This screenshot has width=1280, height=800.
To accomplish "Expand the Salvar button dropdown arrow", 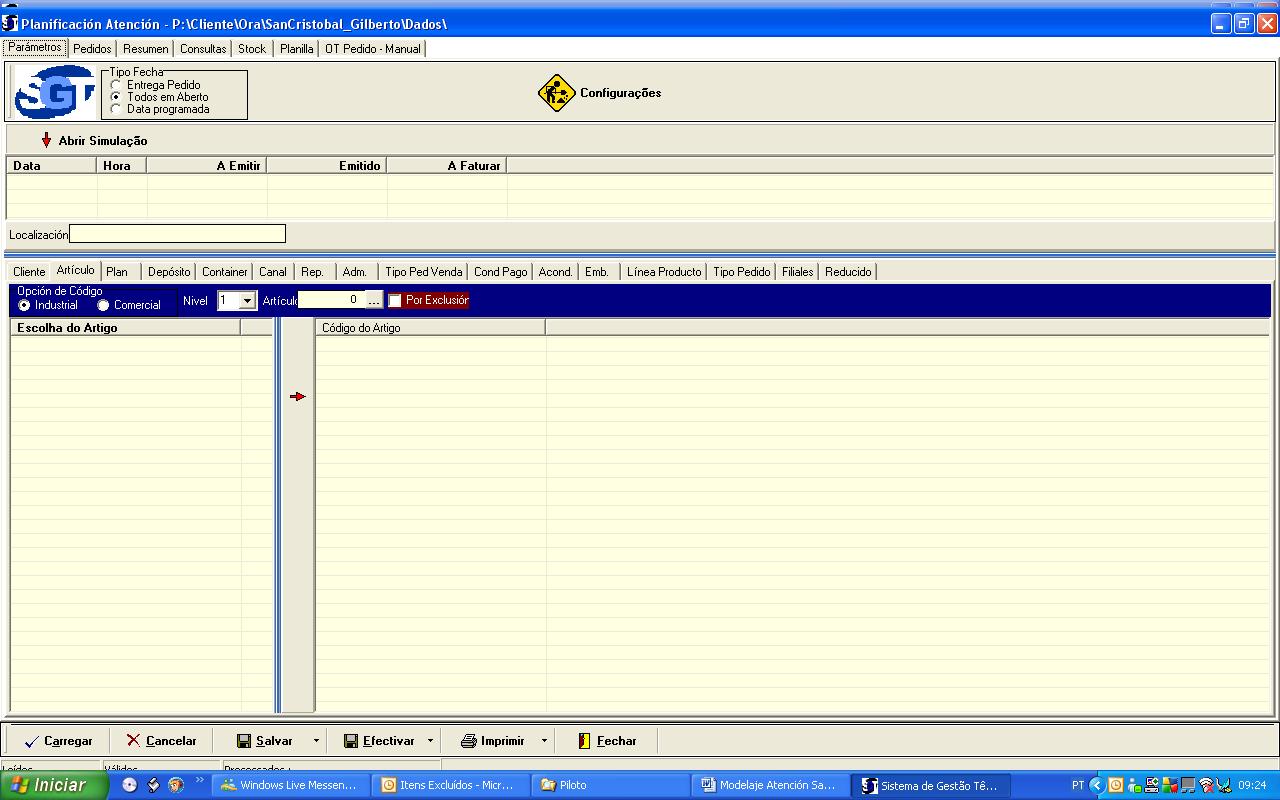I will 316,741.
